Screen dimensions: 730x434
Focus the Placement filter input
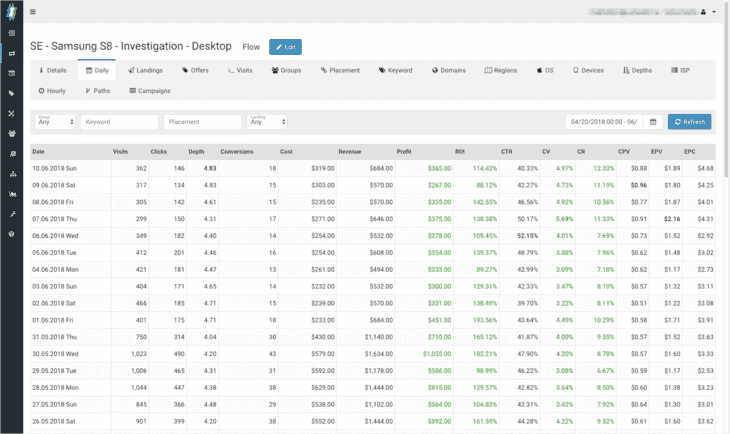click(x=203, y=122)
